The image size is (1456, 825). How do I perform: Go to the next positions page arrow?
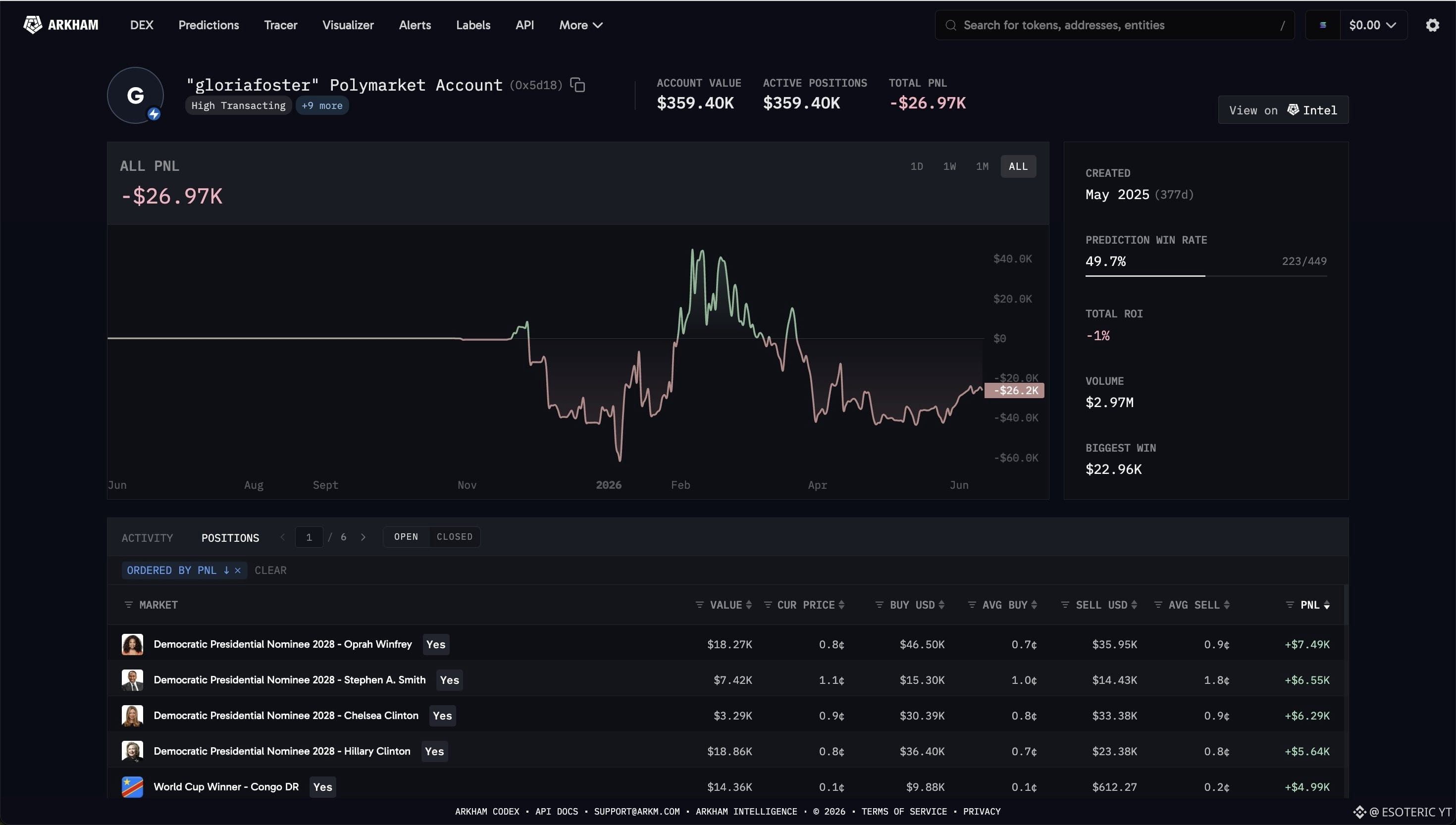[x=363, y=537]
